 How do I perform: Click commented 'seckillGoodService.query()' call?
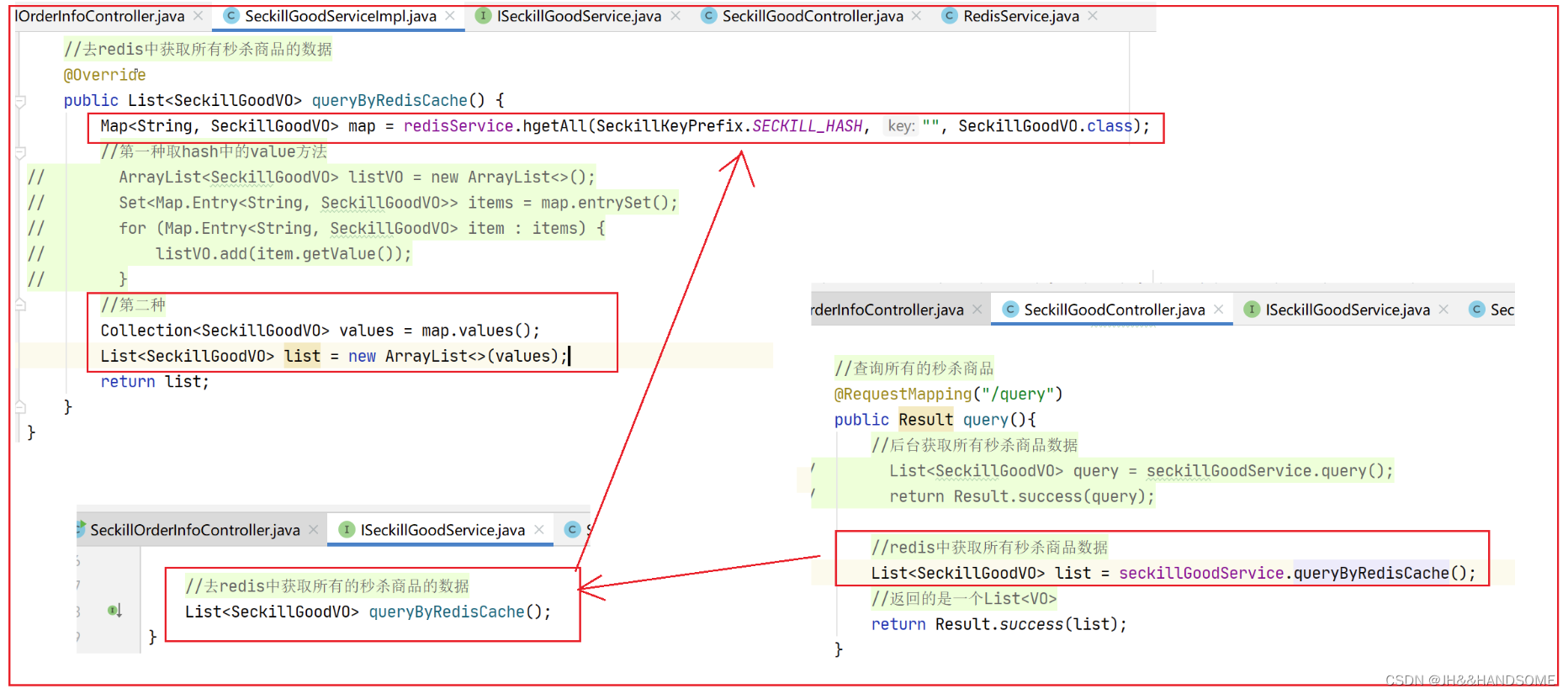1265,471
